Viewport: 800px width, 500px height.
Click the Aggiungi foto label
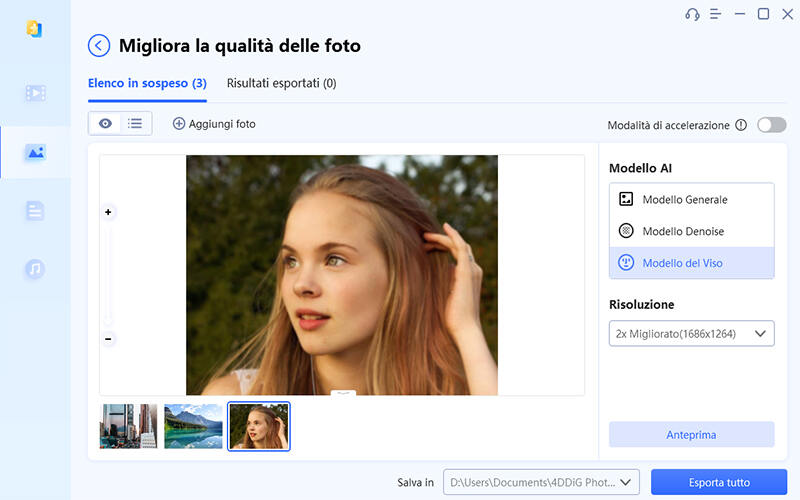point(222,124)
